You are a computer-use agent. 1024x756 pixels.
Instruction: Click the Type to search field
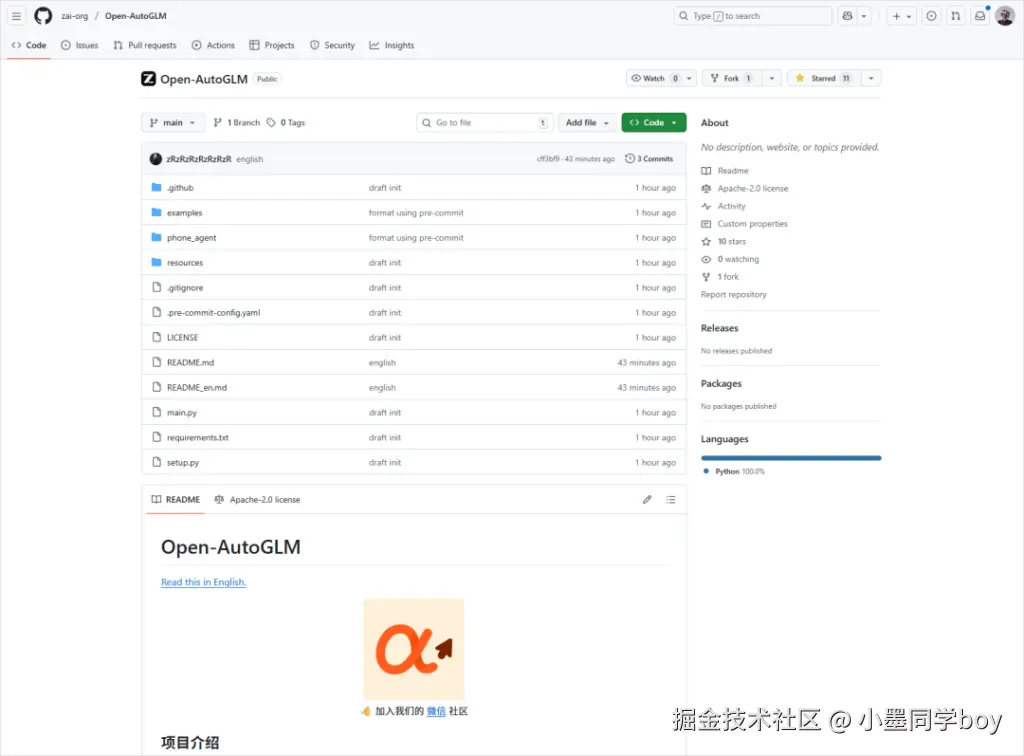753,16
